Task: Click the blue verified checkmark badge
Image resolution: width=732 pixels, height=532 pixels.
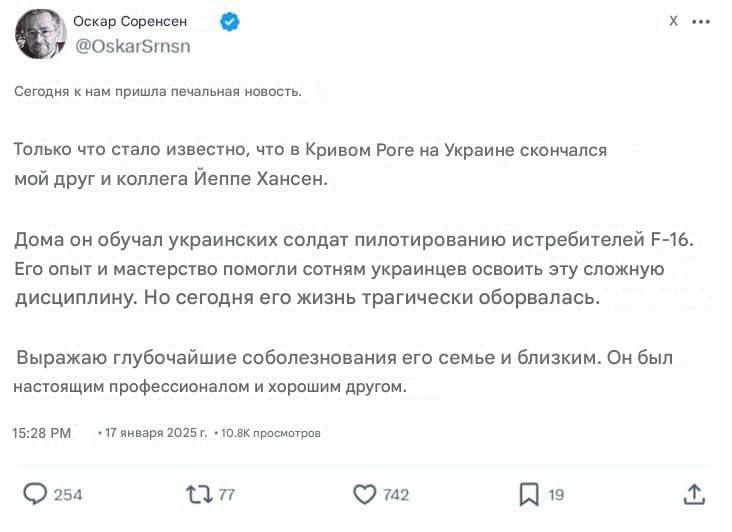Action: 230,21
